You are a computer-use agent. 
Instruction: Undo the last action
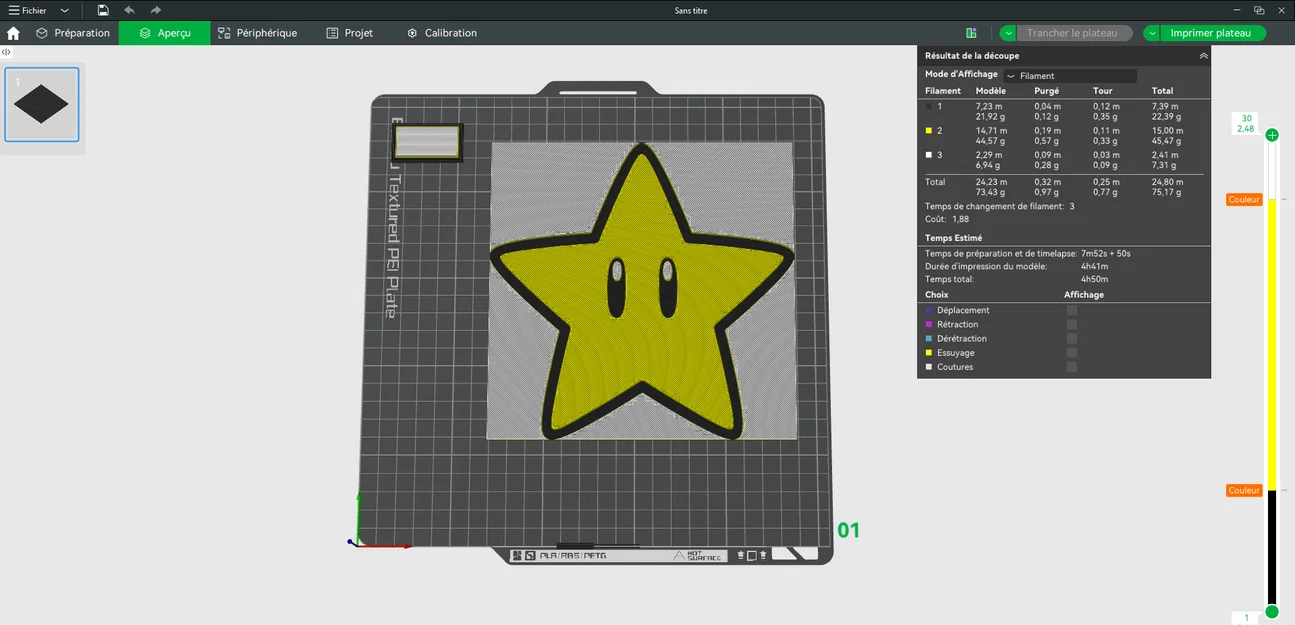(x=128, y=10)
